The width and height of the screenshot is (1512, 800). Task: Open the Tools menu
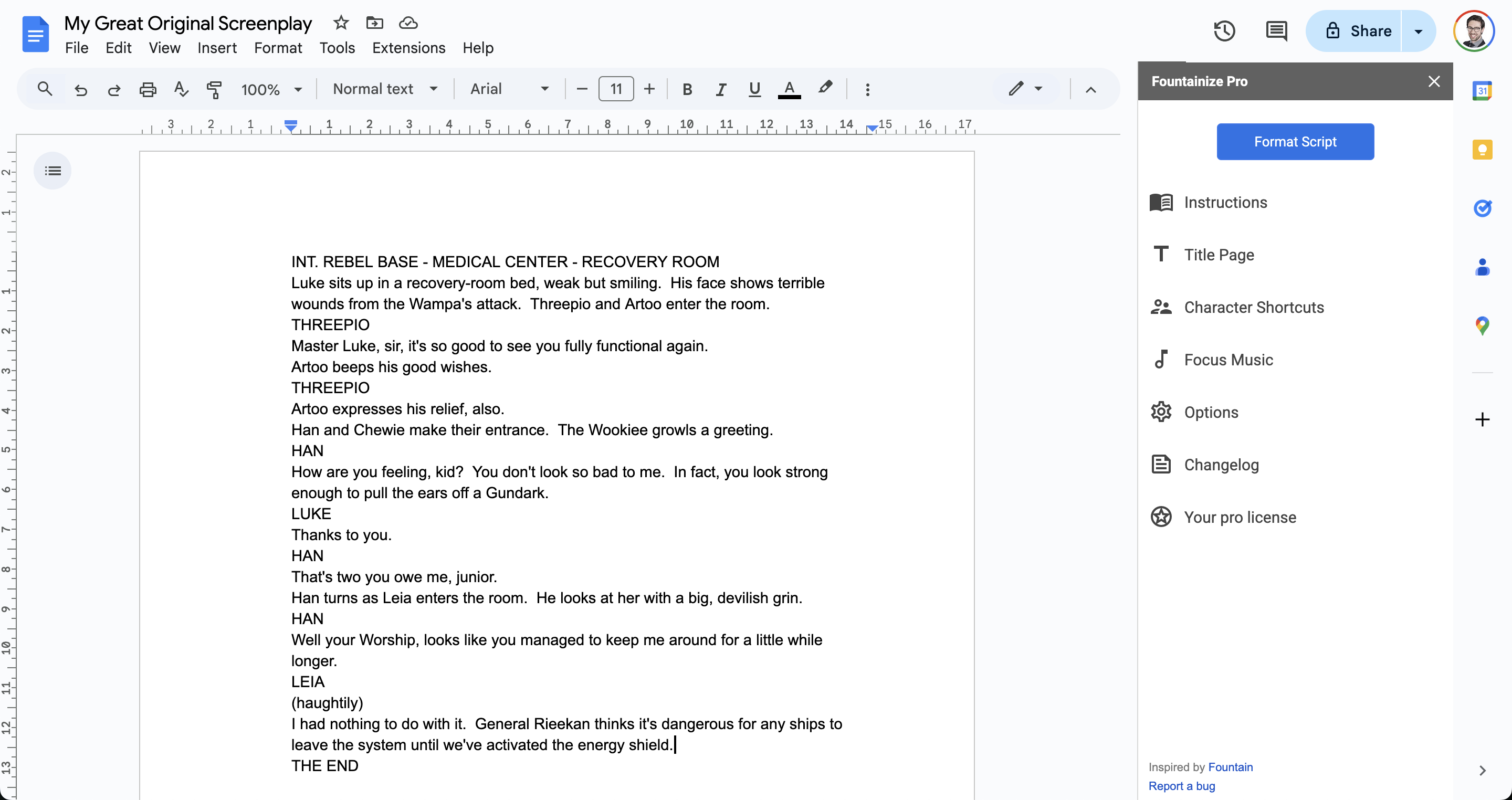pyautogui.click(x=337, y=48)
